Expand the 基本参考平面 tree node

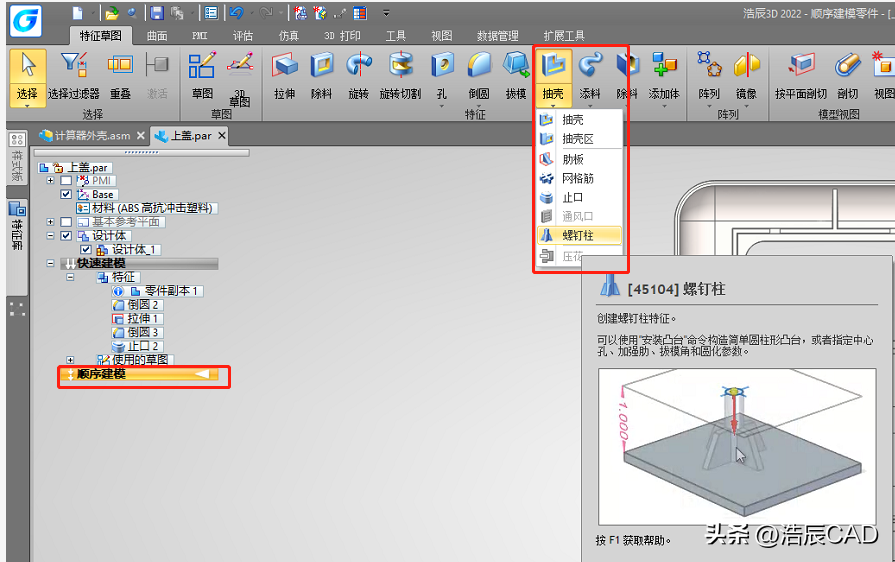coord(51,221)
